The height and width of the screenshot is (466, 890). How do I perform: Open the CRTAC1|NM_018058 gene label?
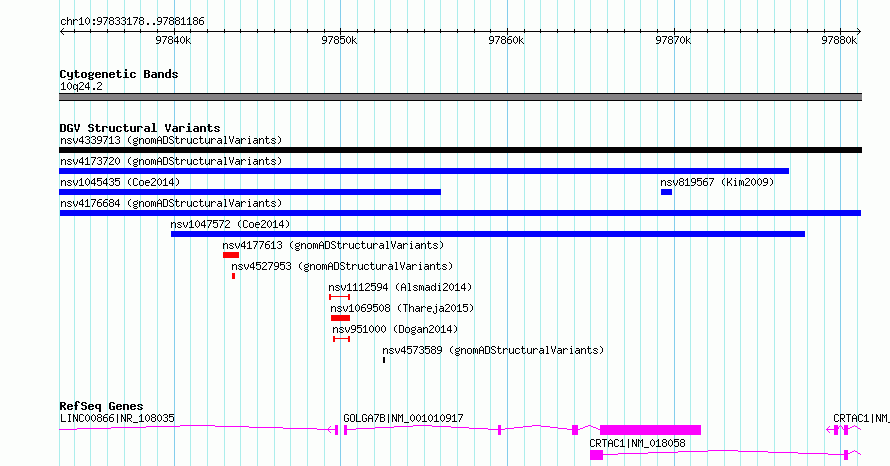pyautogui.click(x=637, y=443)
